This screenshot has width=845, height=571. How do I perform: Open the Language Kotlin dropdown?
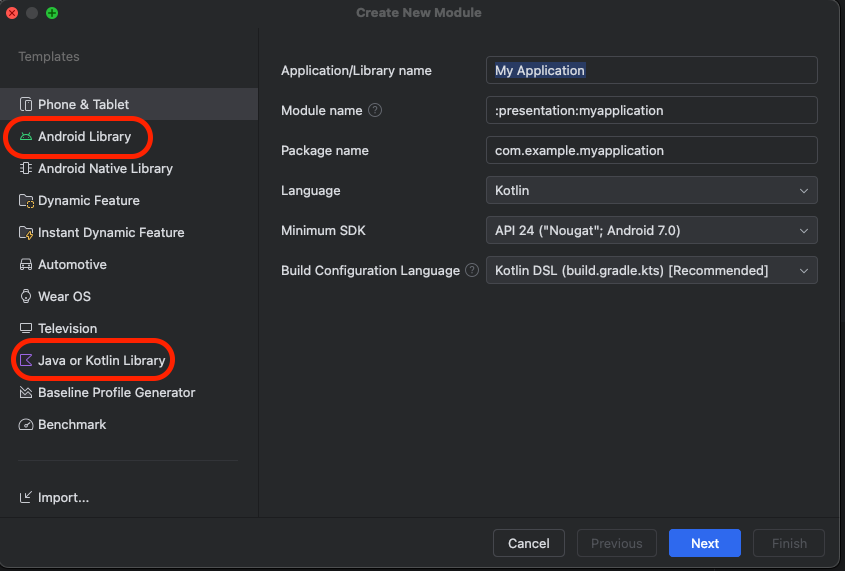pos(652,190)
